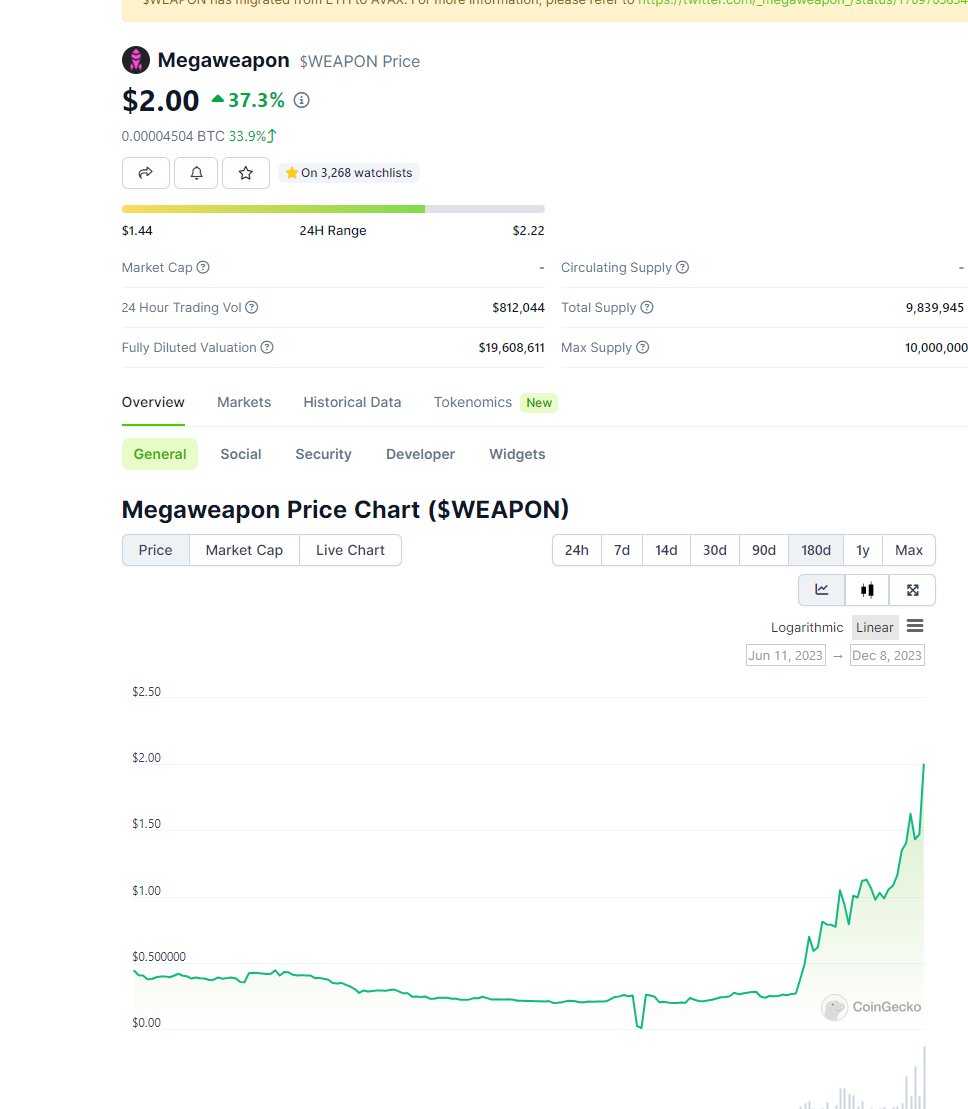
Task: Set chart range to Max
Action: [x=909, y=550]
